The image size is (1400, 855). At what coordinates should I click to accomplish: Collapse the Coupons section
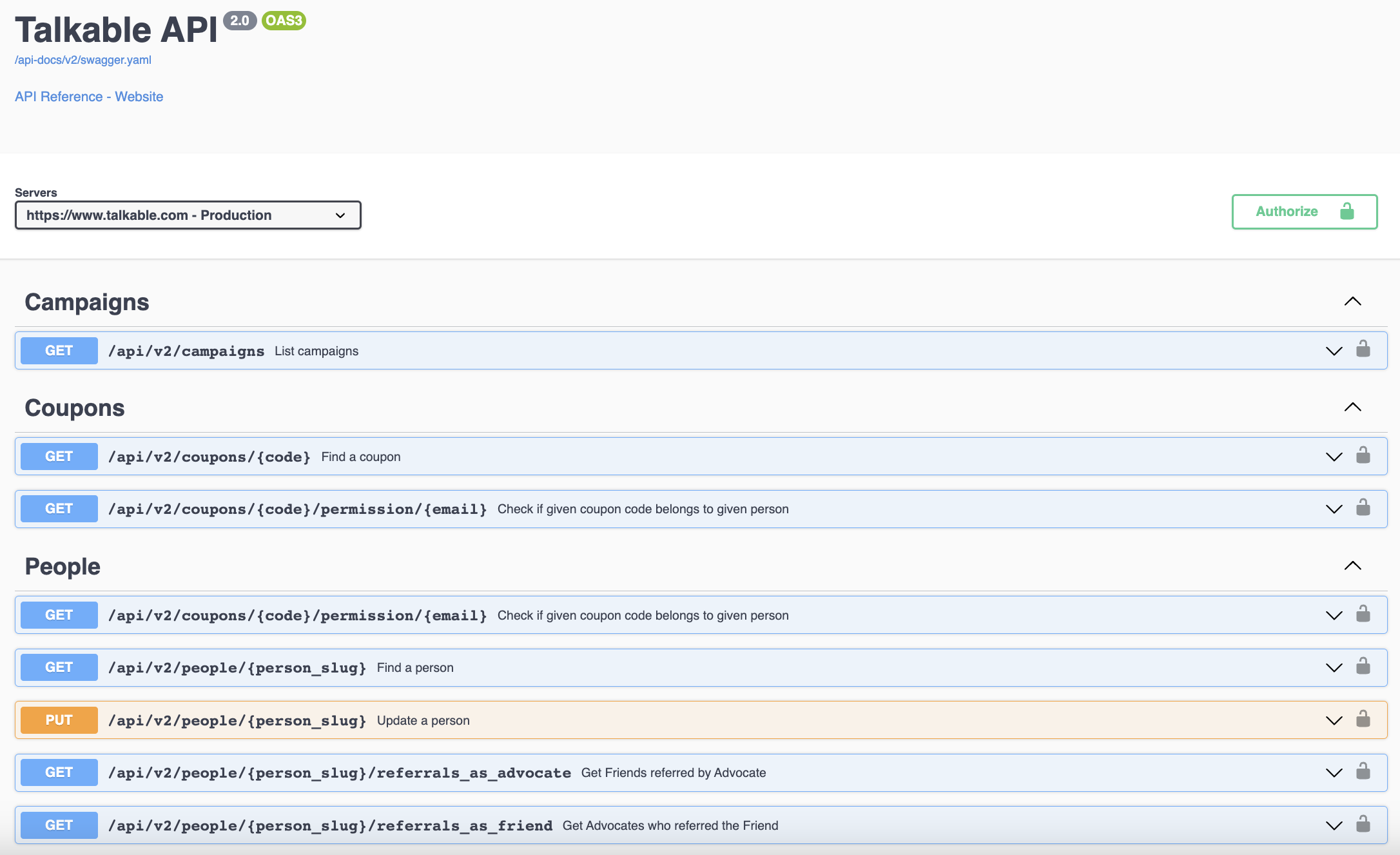click(1352, 407)
